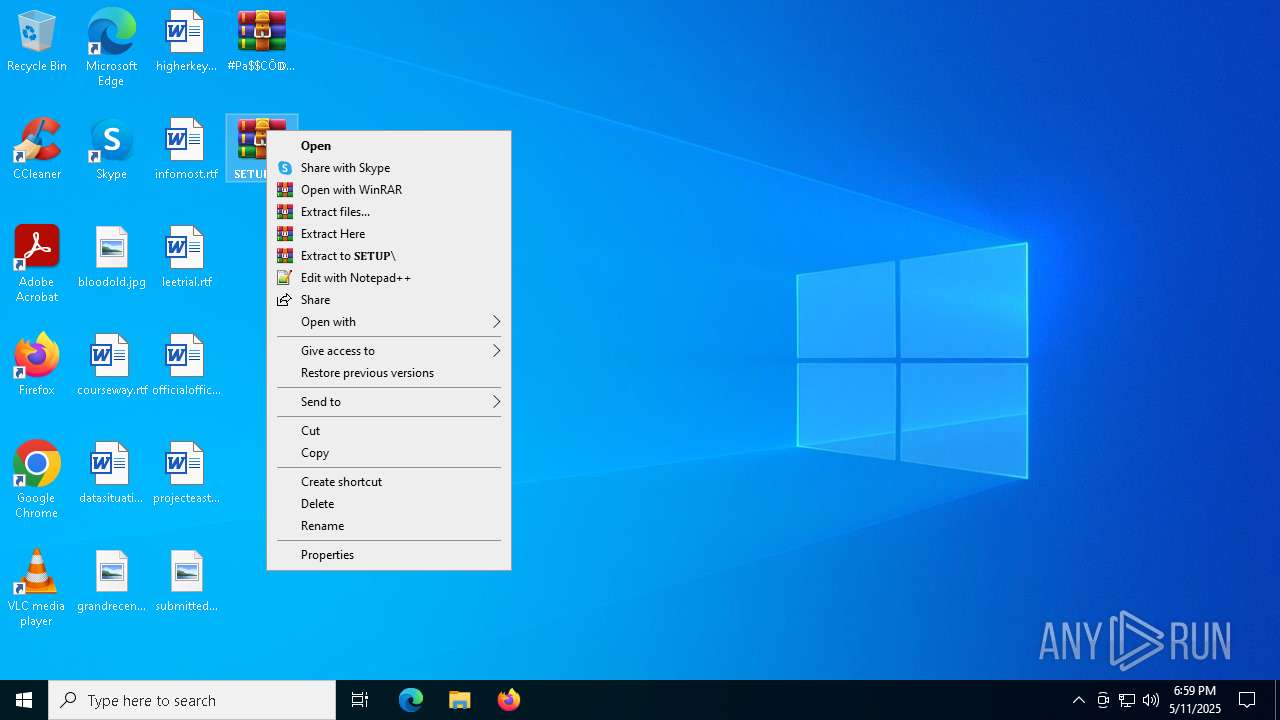
Task: Choose Rename in the context menu
Action: pyautogui.click(x=389, y=526)
